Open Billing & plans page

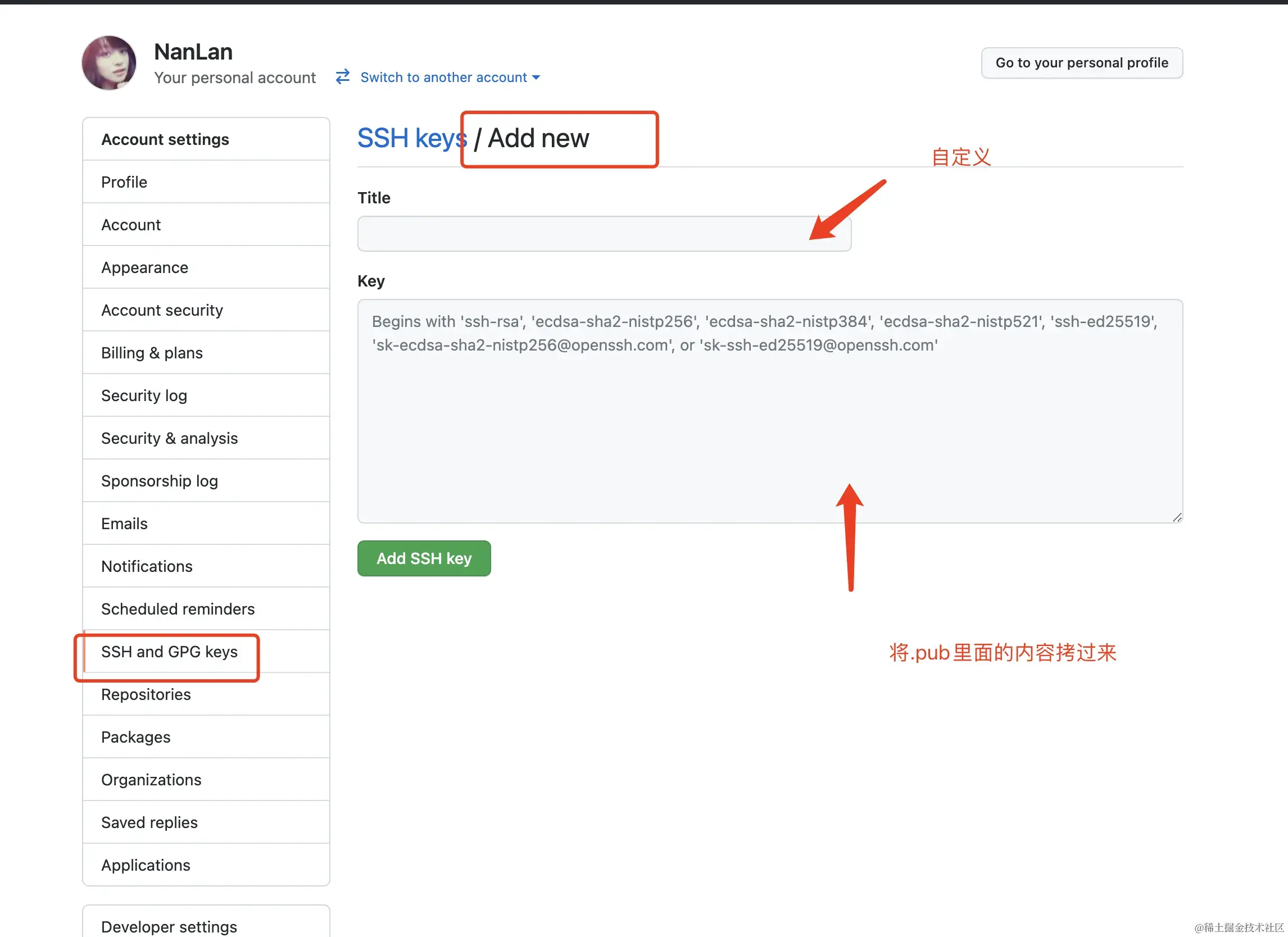[x=152, y=353]
